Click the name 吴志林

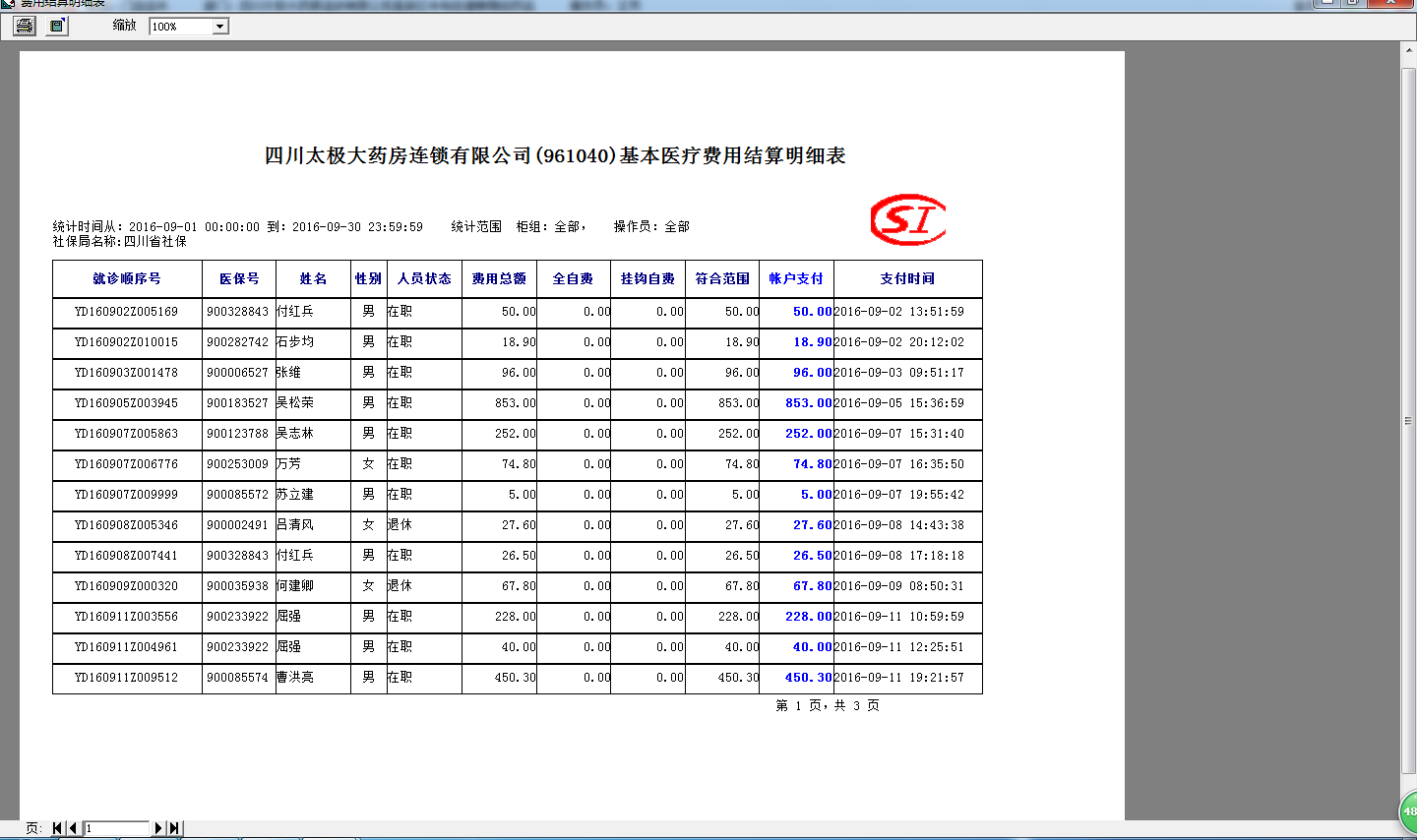pos(295,434)
